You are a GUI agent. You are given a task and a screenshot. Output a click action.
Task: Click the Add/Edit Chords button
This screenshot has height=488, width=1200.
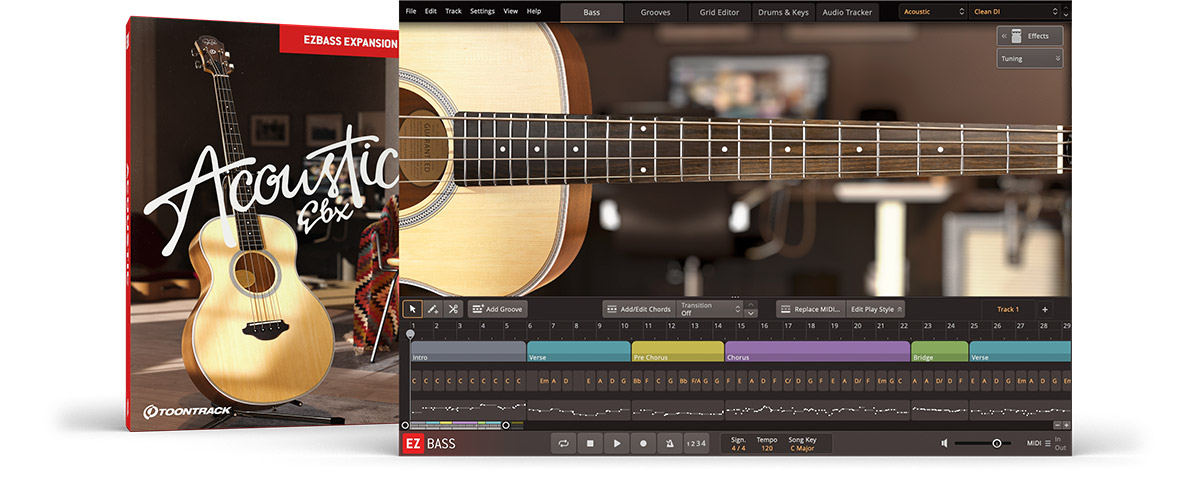tap(638, 309)
